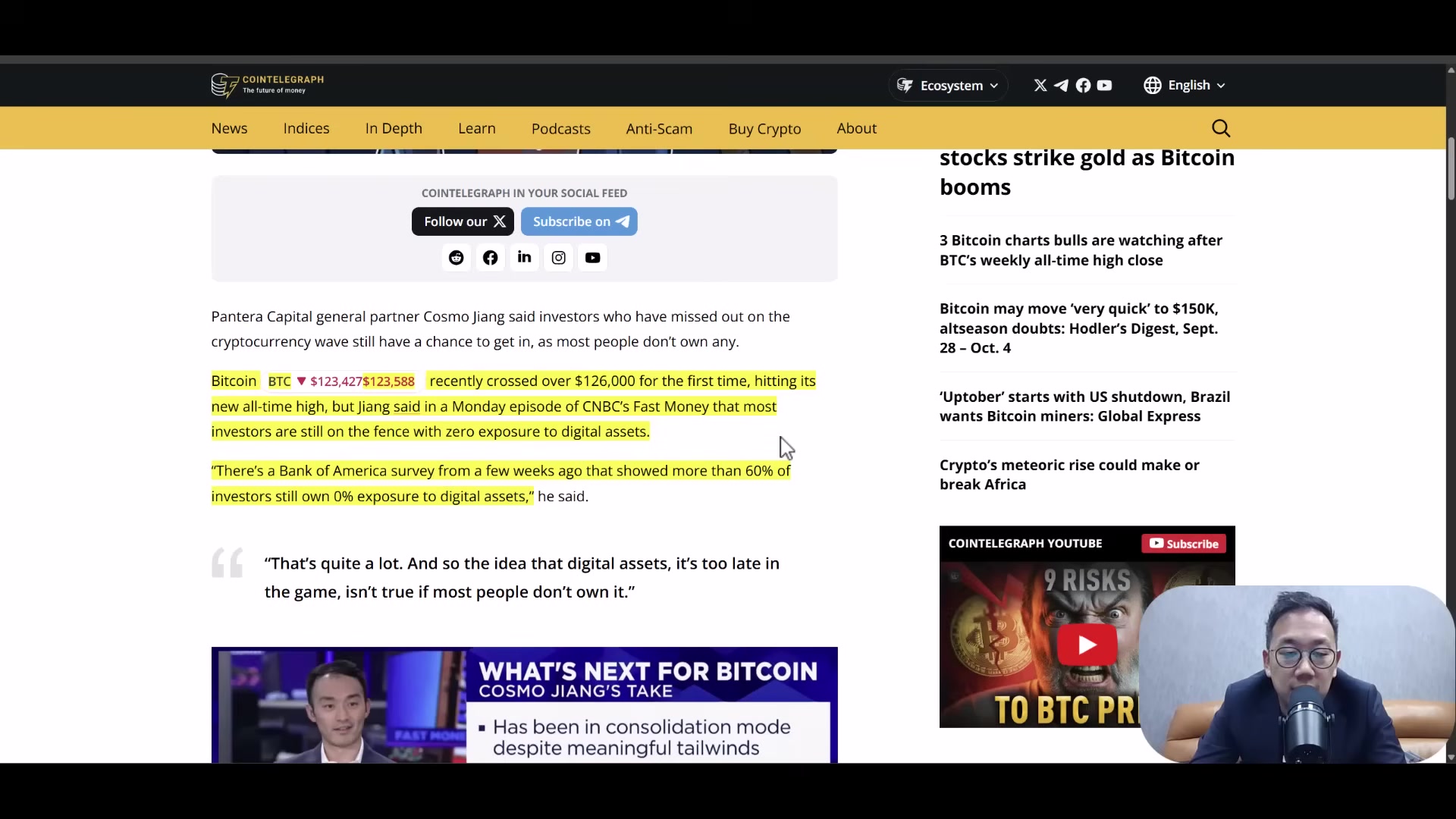Click the LinkedIn icon under the social feed banner
1456x819 pixels.
click(524, 258)
